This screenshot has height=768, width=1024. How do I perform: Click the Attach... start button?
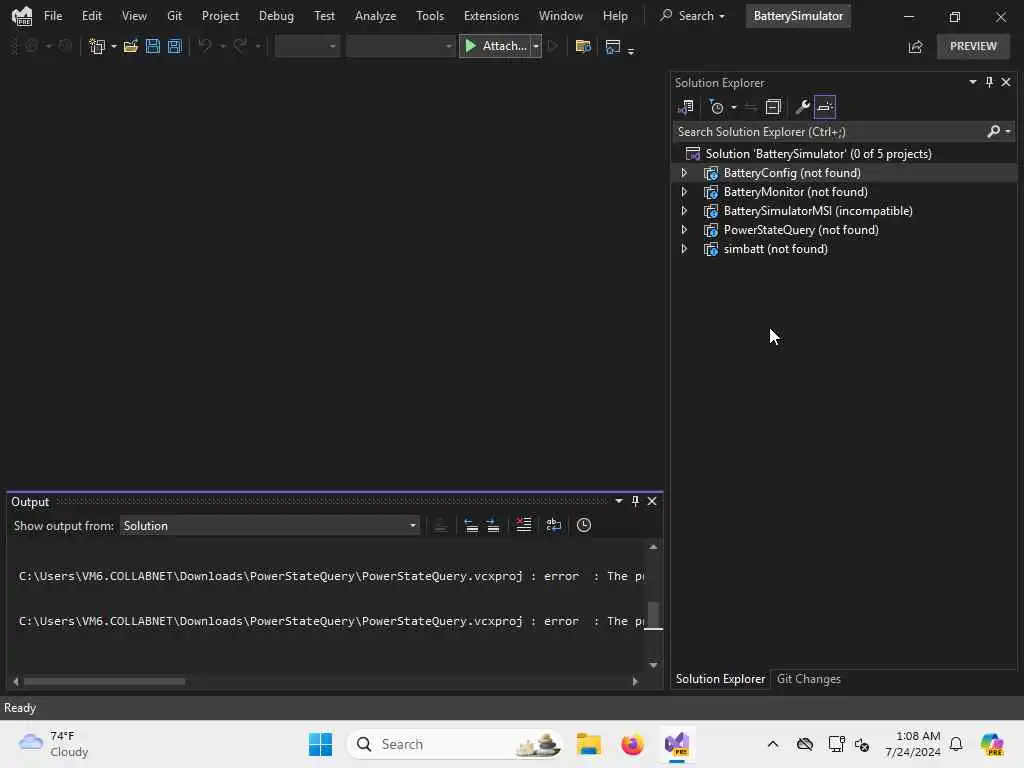pyautogui.click(x=495, y=46)
